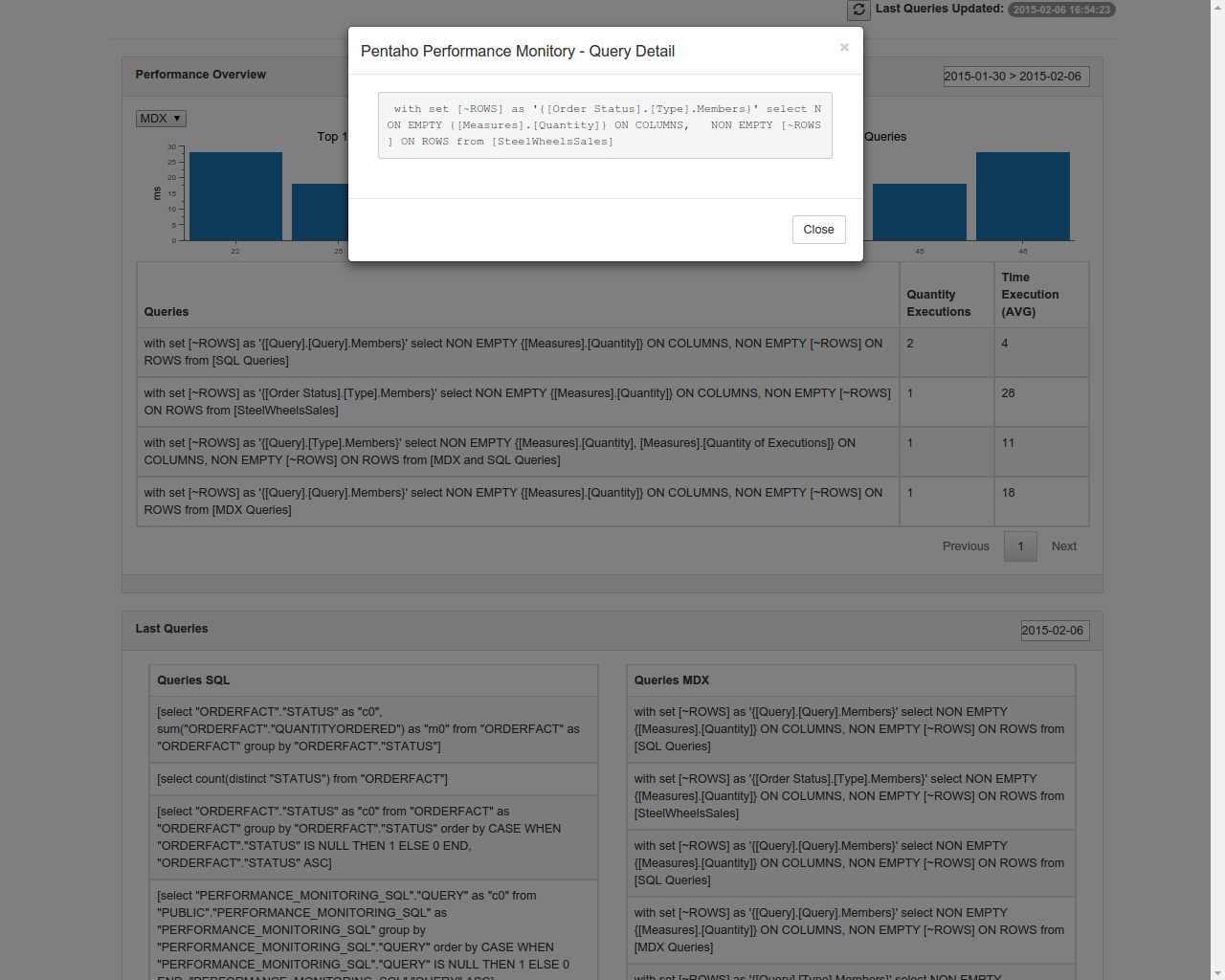
Task: Click the time execution value 28
Action: click(1008, 393)
